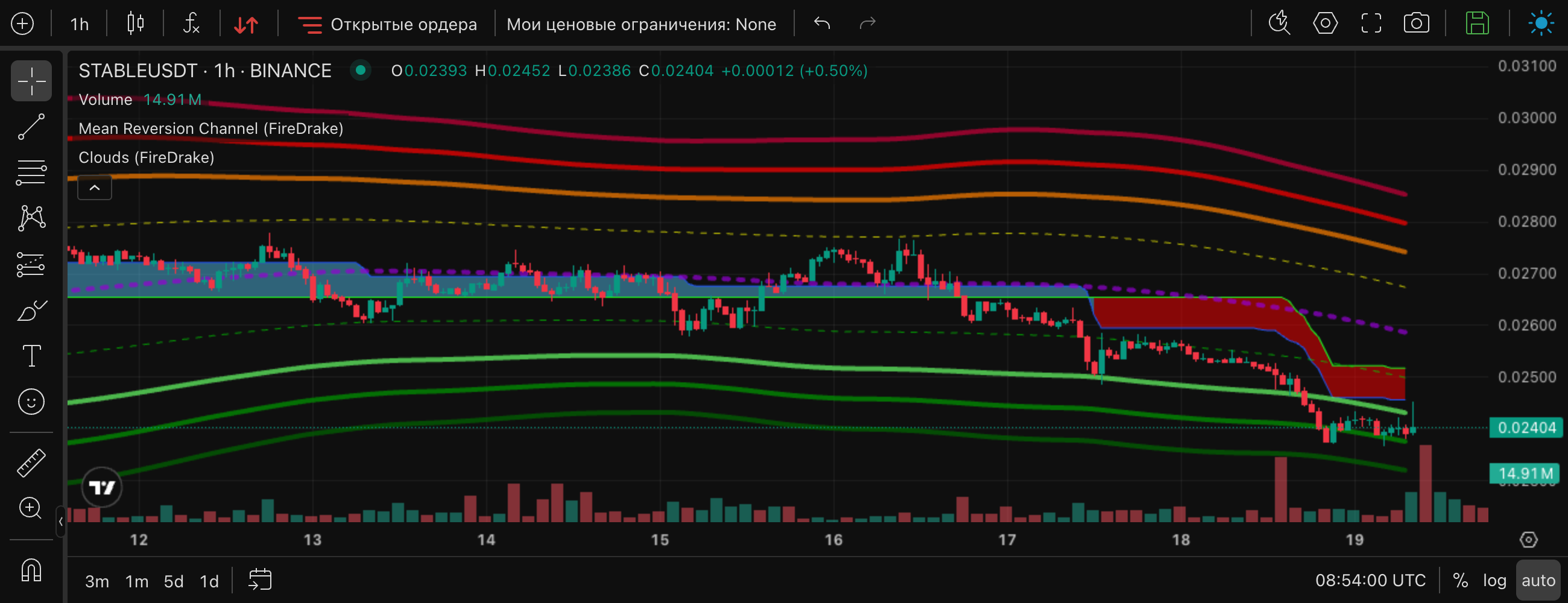Select the text annotation tool

coord(31,356)
